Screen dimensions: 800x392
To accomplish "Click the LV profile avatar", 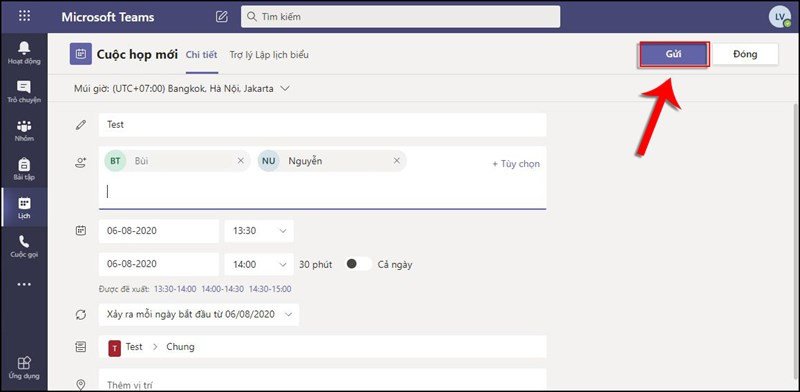I will point(780,16).
